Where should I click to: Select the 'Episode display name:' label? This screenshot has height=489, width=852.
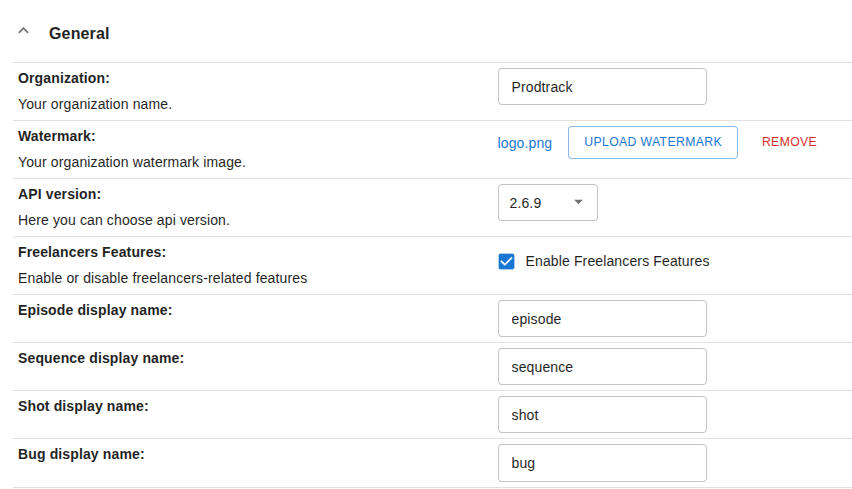[x=95, y=310]
